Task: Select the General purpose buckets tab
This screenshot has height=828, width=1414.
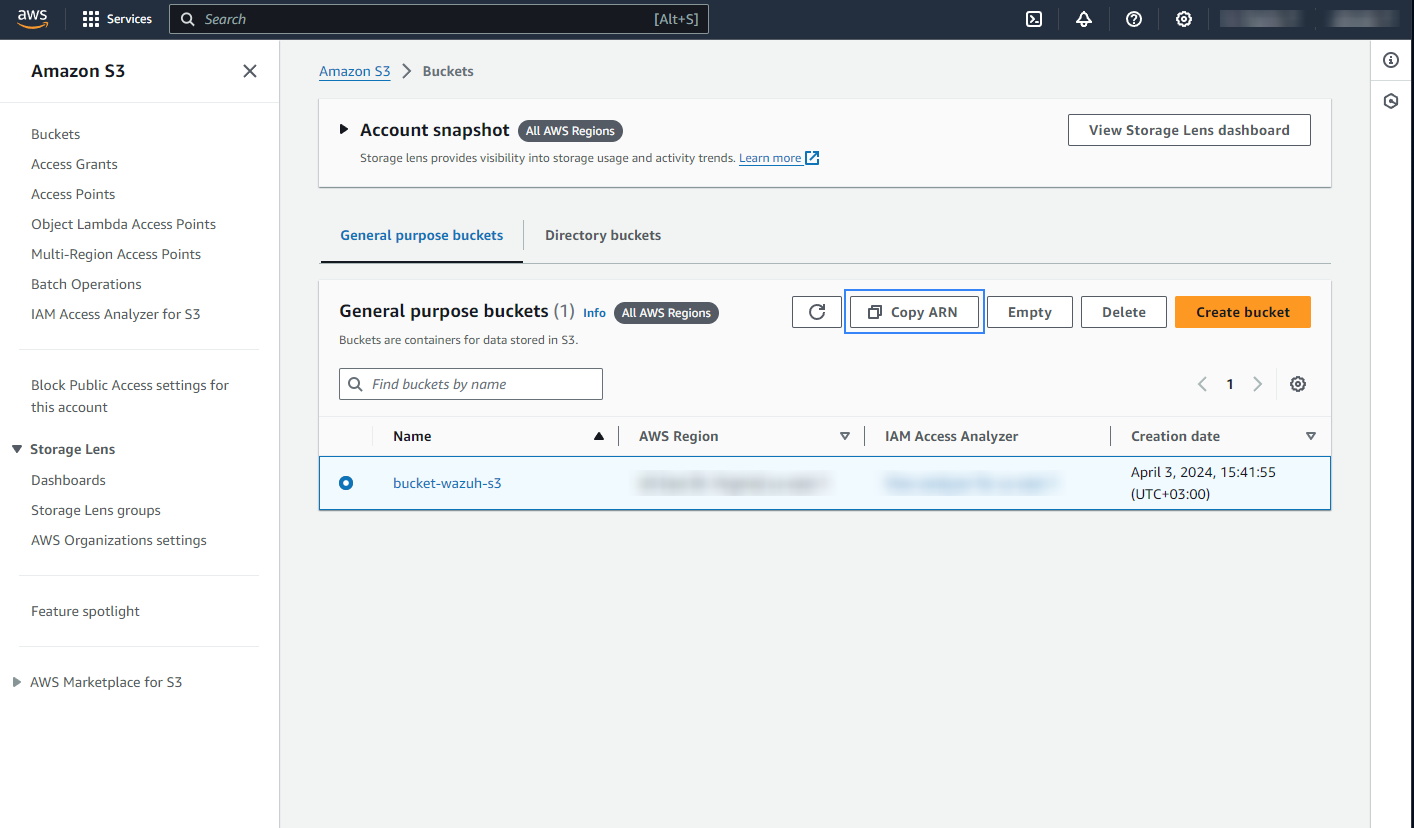Action: (421, 236)
